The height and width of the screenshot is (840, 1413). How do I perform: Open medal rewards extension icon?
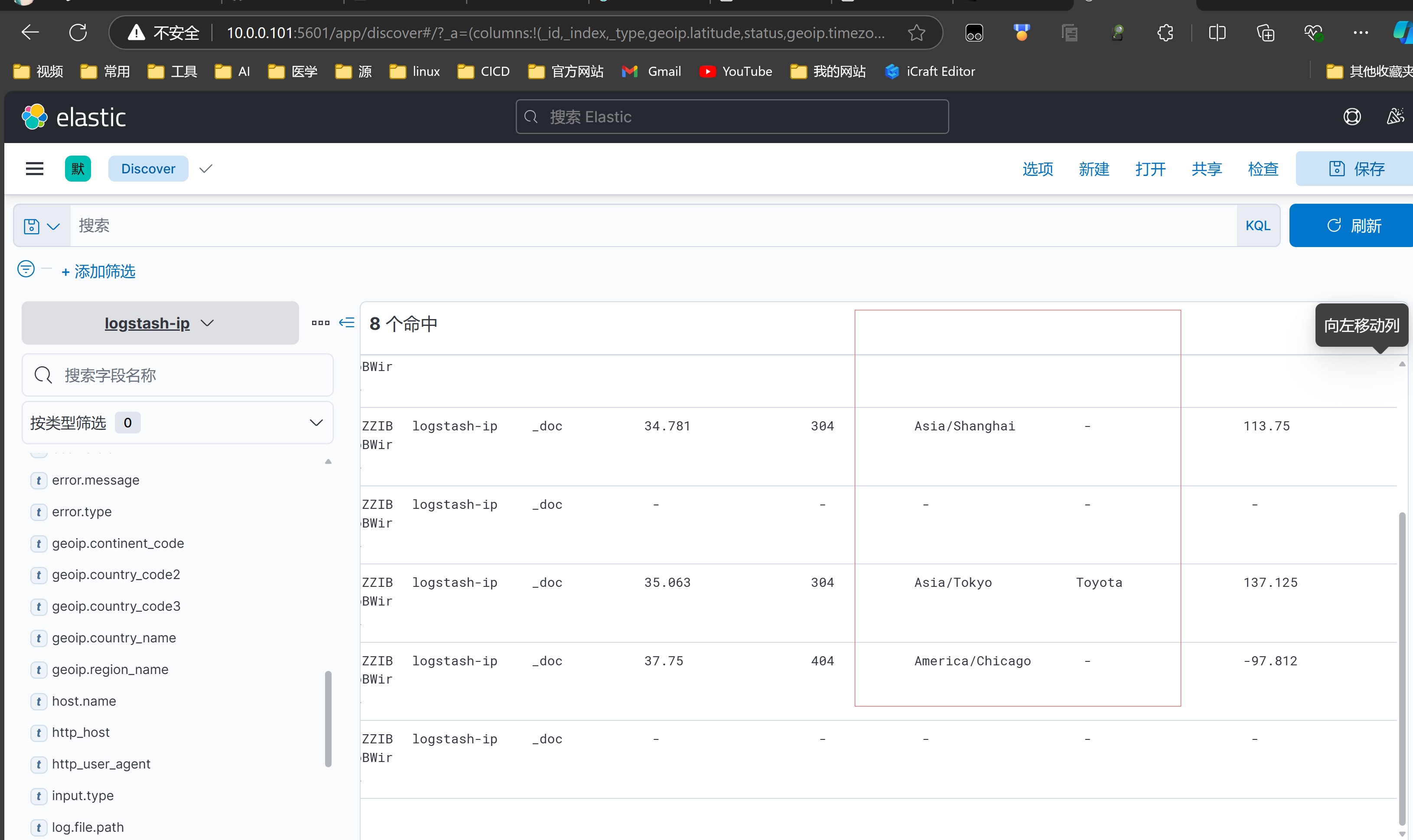coord(1022,33)
